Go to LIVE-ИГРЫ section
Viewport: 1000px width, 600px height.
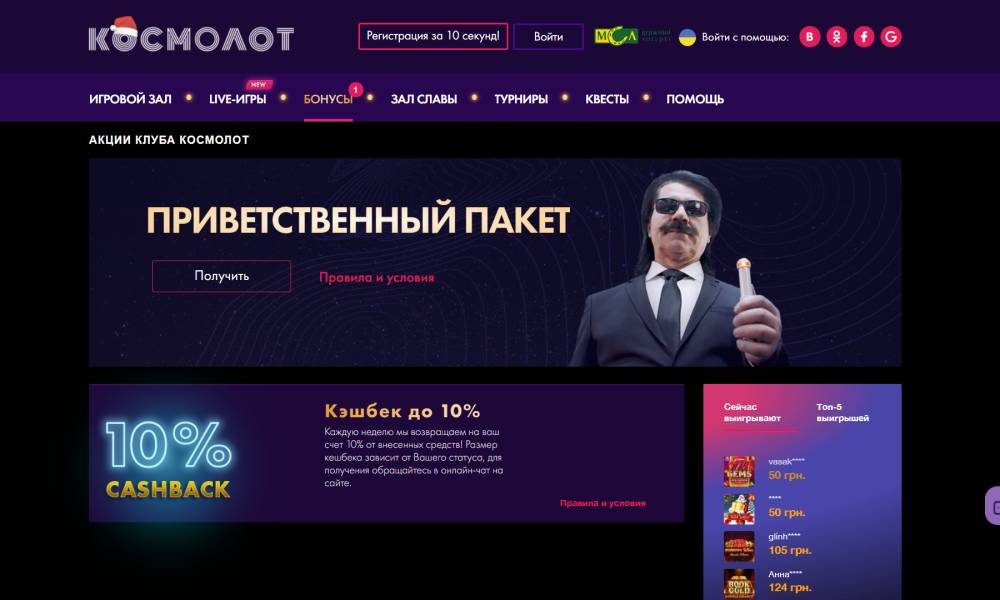[x=237, y=99]
